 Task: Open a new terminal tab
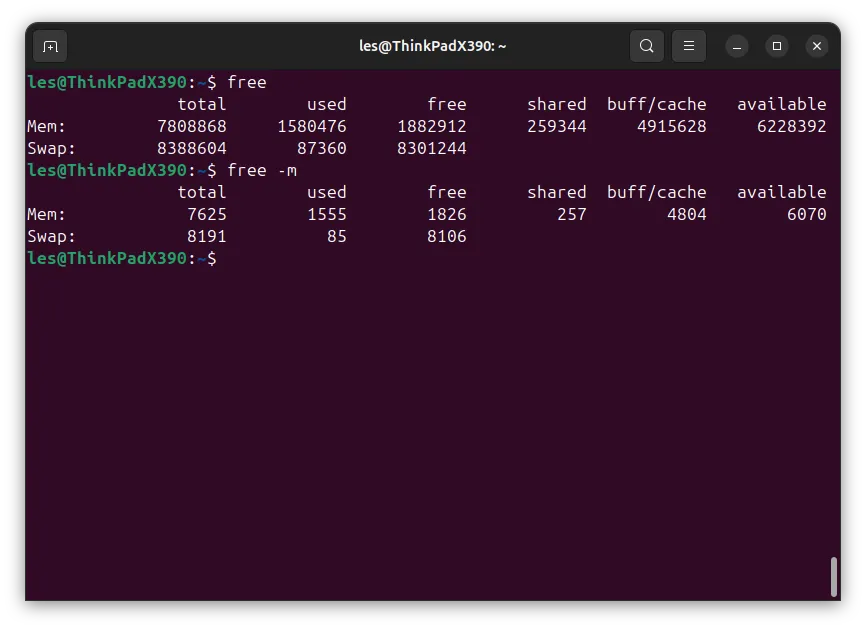point(50,46)
